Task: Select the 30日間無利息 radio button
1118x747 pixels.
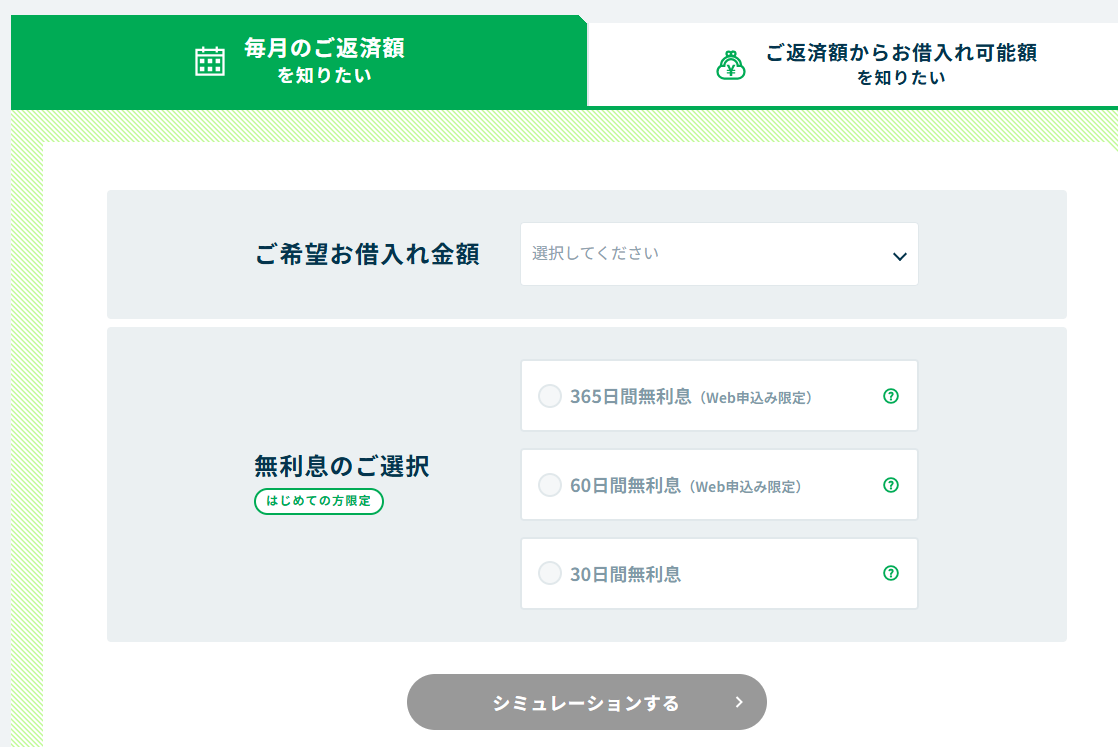Action: (550, 573)
